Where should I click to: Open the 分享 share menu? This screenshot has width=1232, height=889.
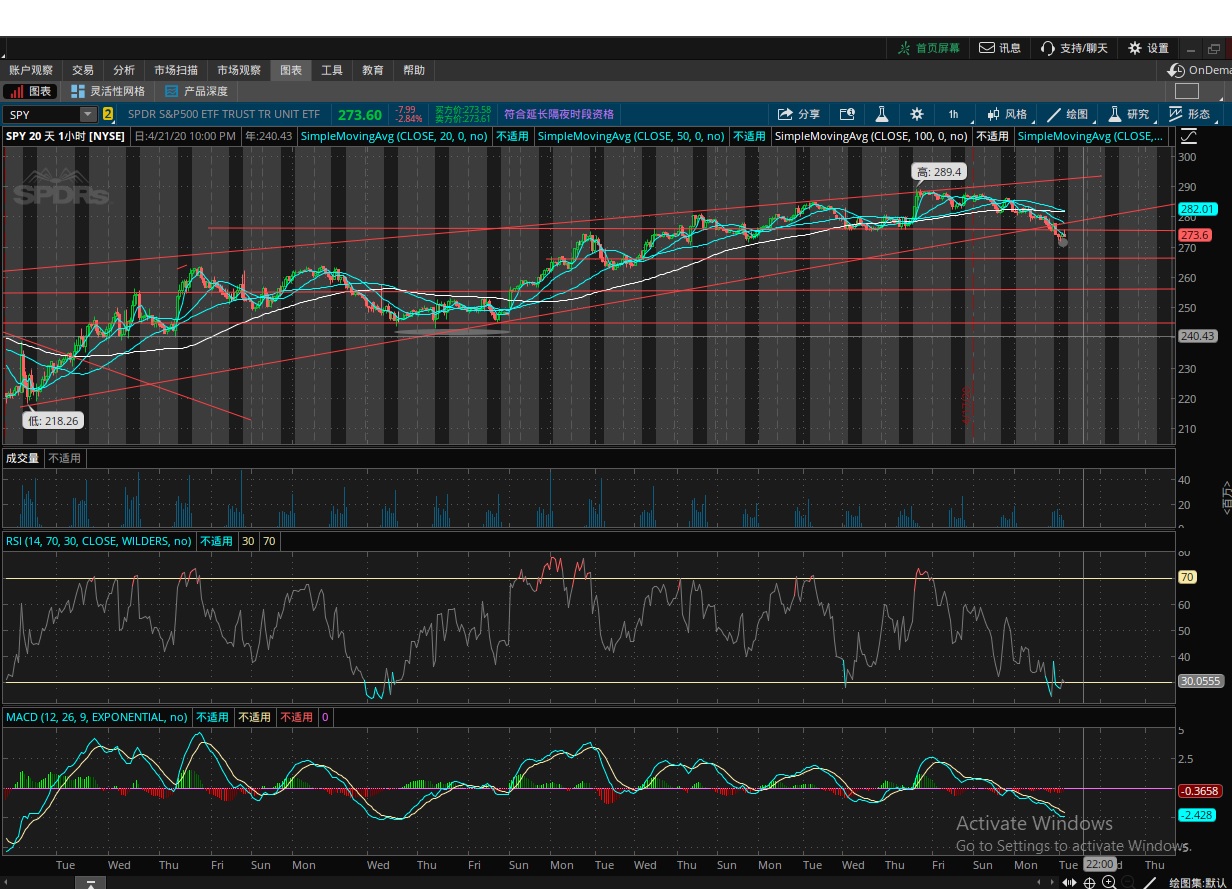[x=798, y=114]
